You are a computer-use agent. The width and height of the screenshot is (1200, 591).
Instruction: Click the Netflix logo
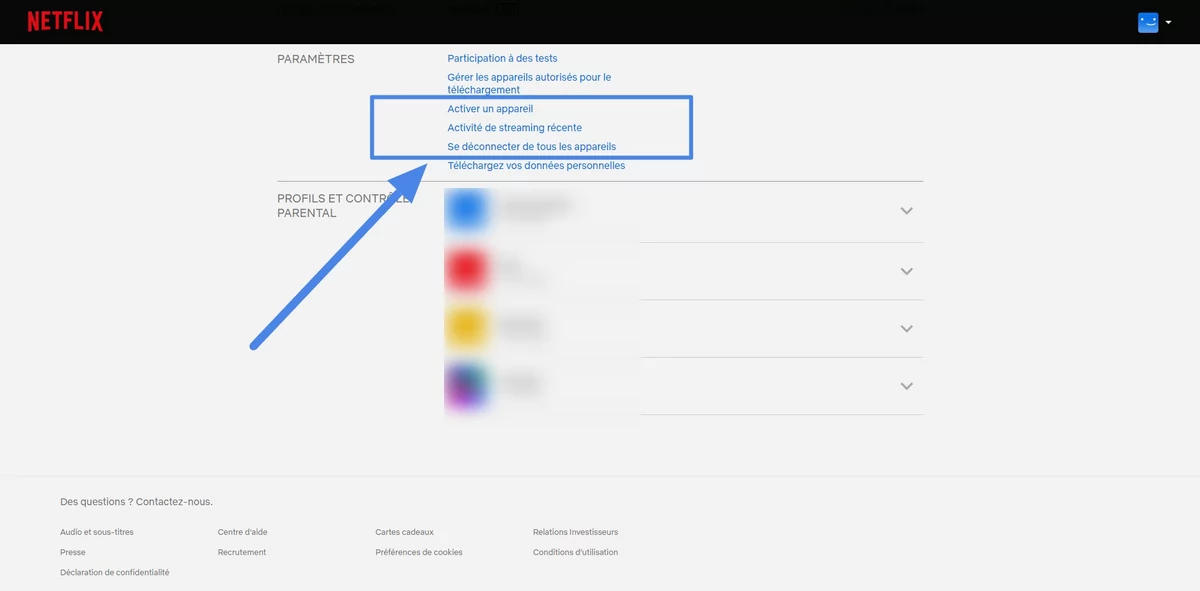(65, 21)
